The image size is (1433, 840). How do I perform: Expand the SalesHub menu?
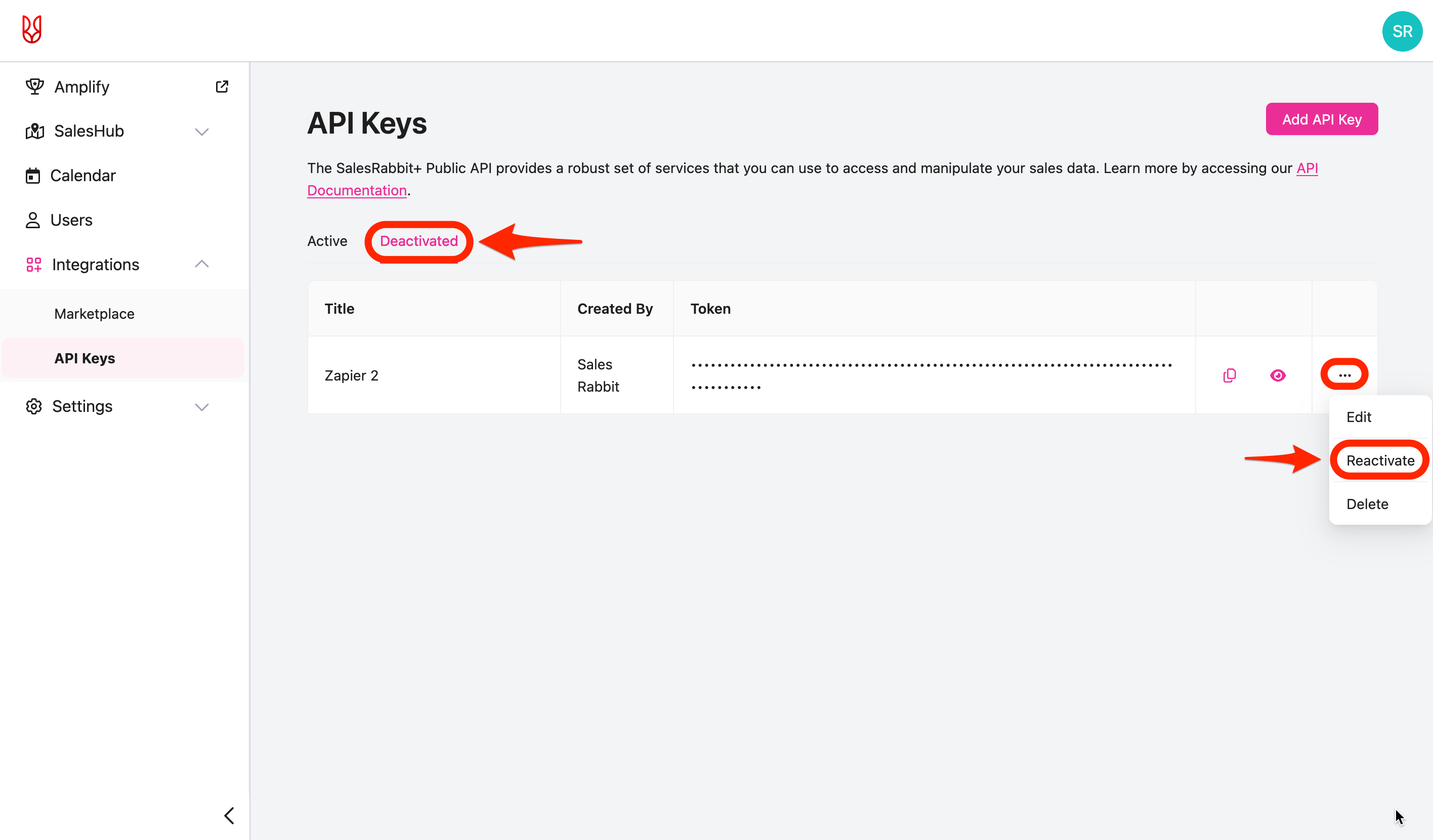[x=201, y=132]
